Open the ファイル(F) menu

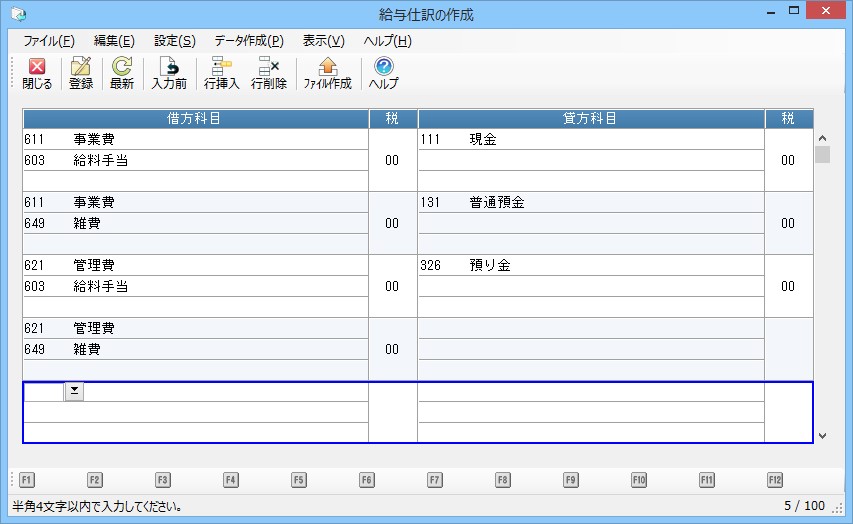[48, 41]
